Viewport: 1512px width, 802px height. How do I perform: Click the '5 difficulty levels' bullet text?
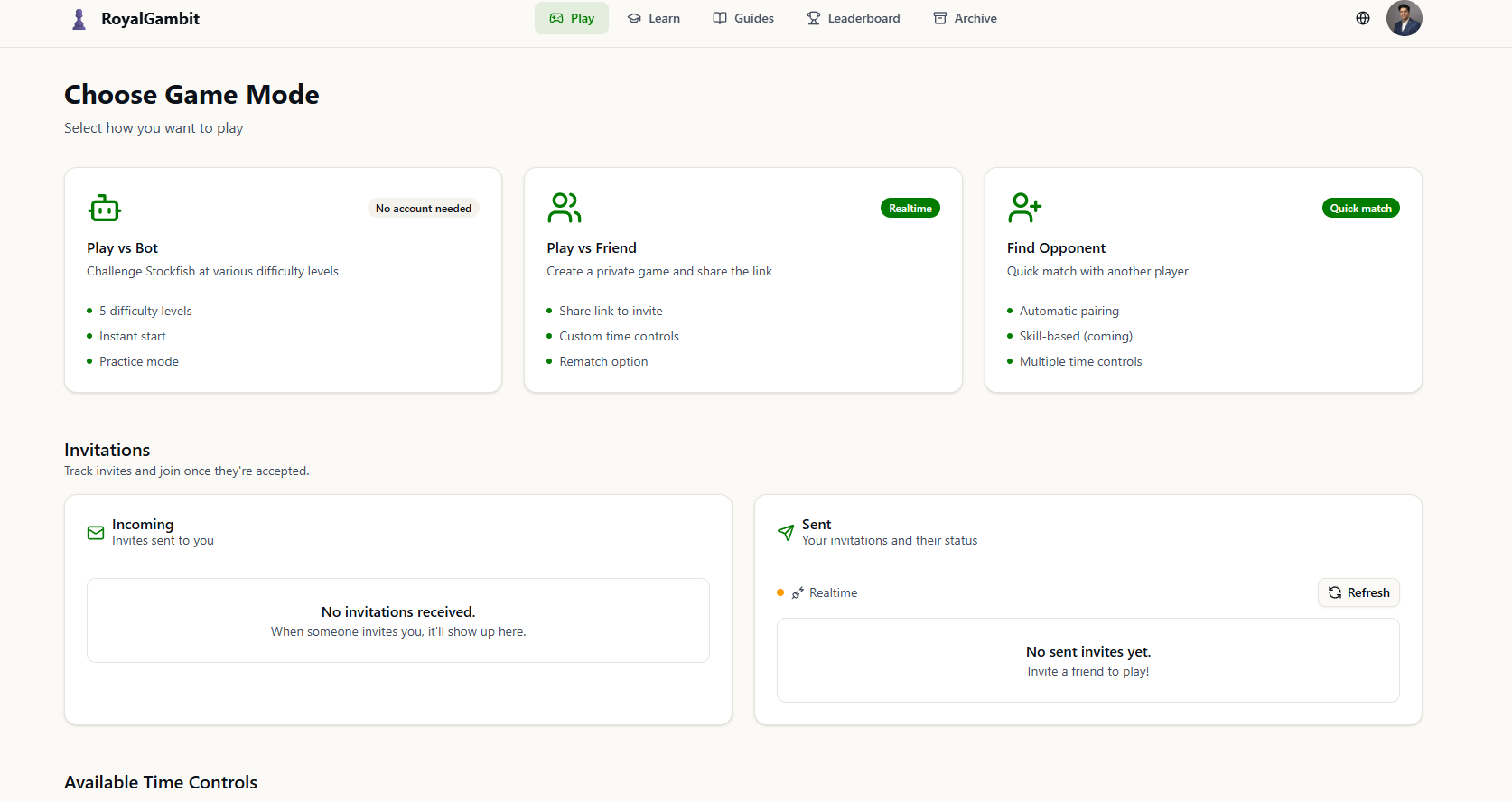point(145,311)
